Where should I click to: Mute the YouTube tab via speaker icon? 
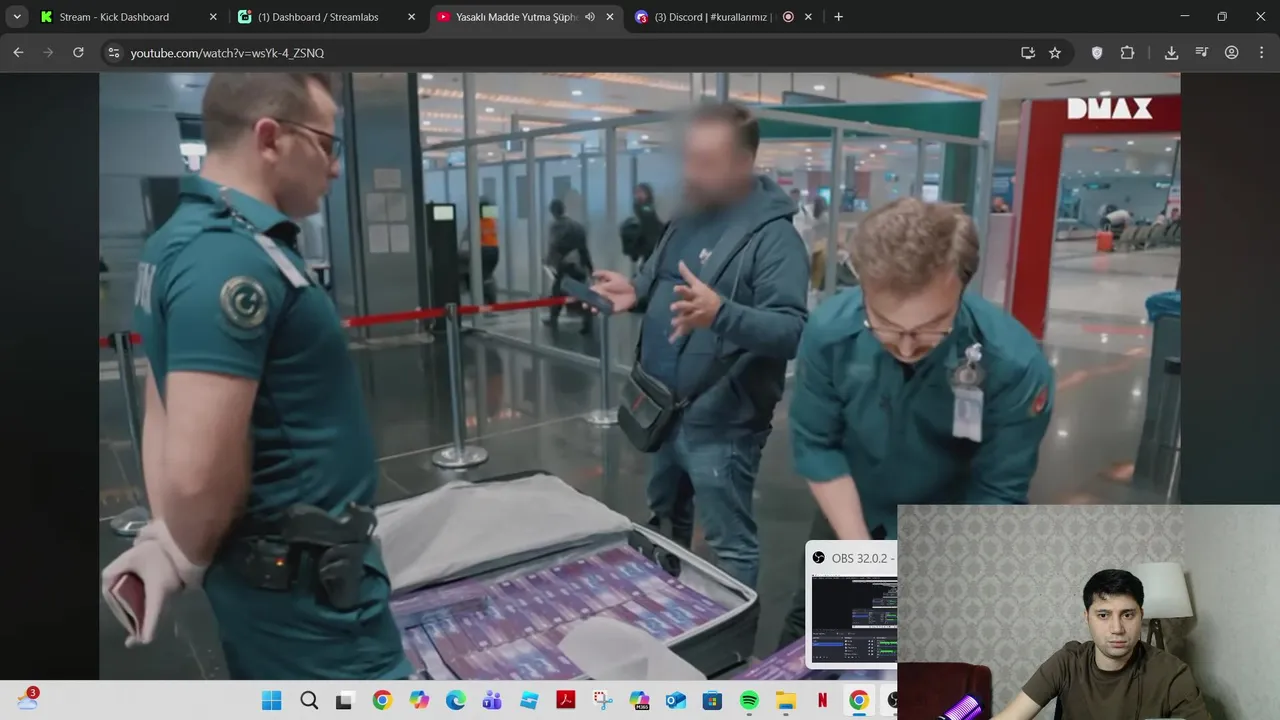(589, 17)
